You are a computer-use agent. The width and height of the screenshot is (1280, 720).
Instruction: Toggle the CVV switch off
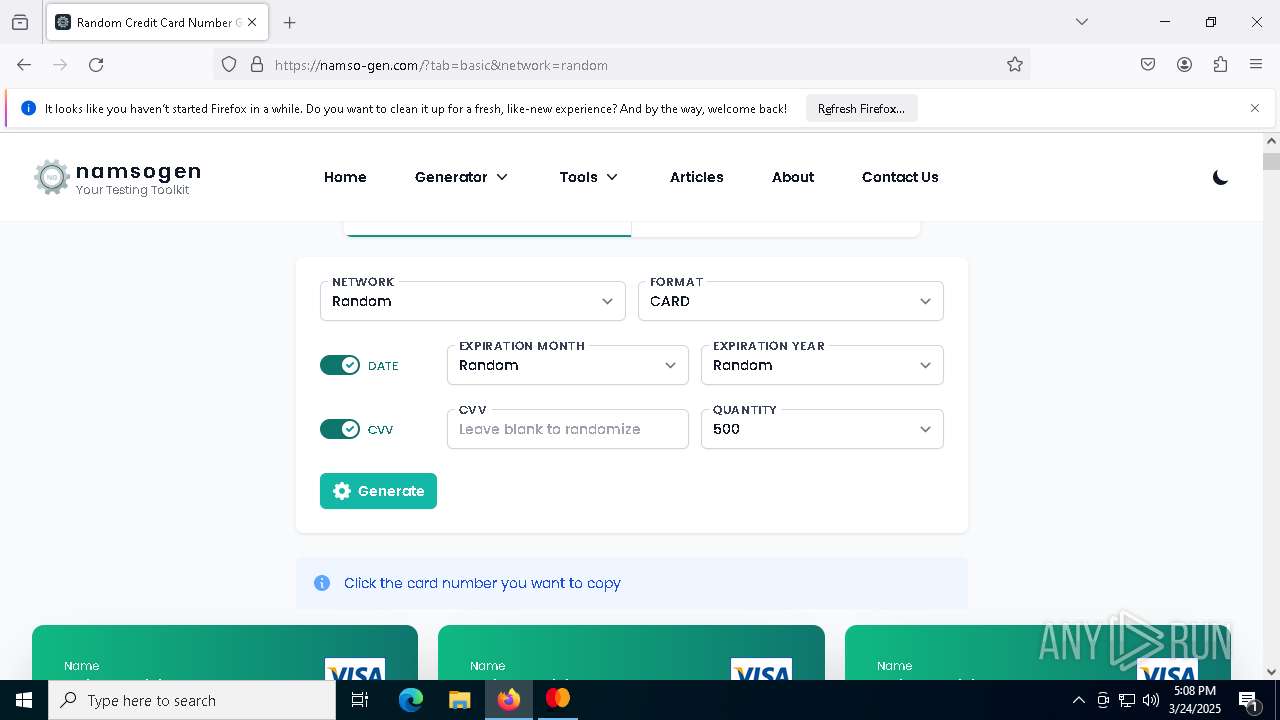[x=340, y=429]
